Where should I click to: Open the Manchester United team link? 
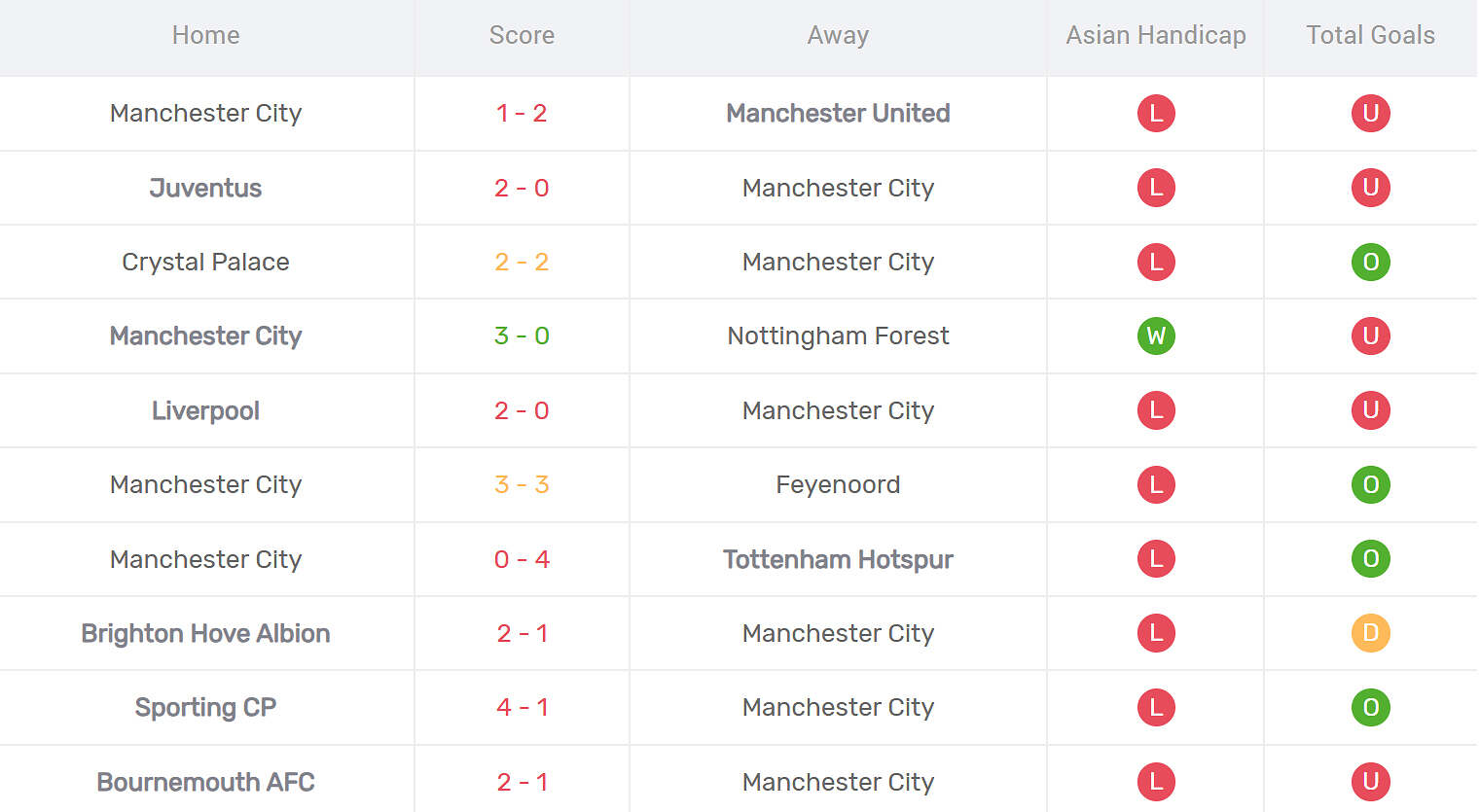(838, 114)
